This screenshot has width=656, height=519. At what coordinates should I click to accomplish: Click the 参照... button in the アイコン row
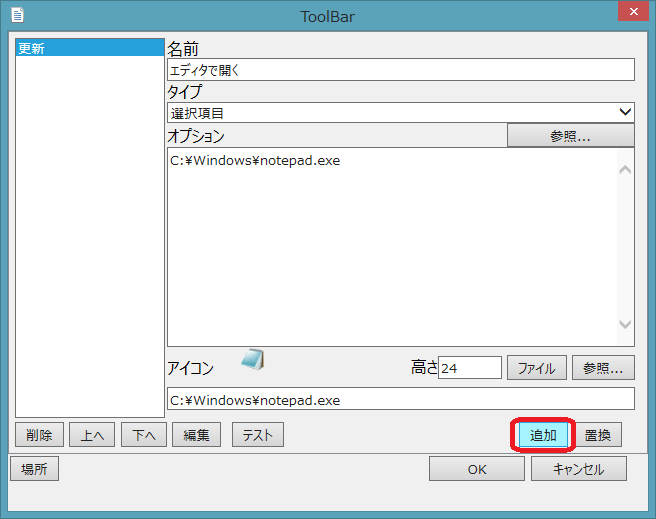[x=603, y=368]
